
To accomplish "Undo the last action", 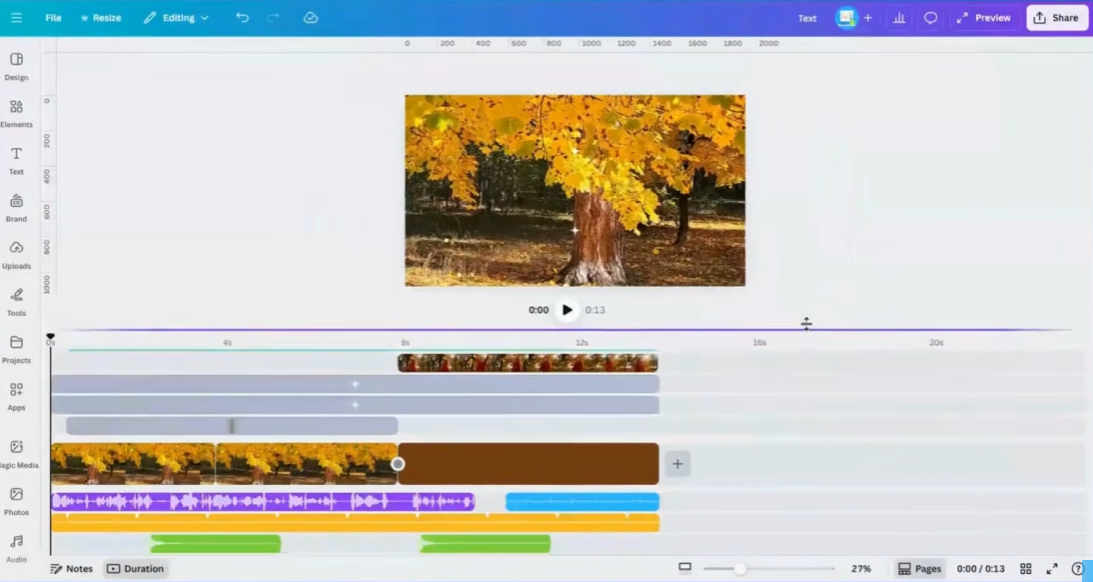I will pos(242,17).
